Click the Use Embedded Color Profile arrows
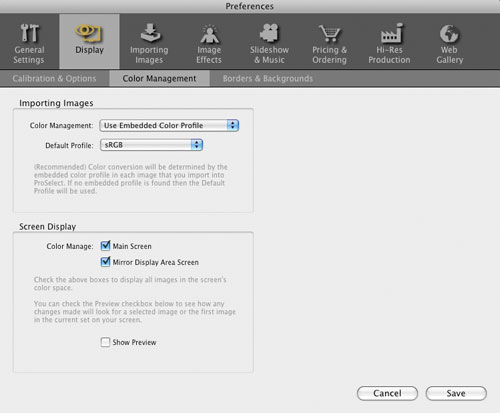This screenshot has height=413, width=500. pos(233,125)
